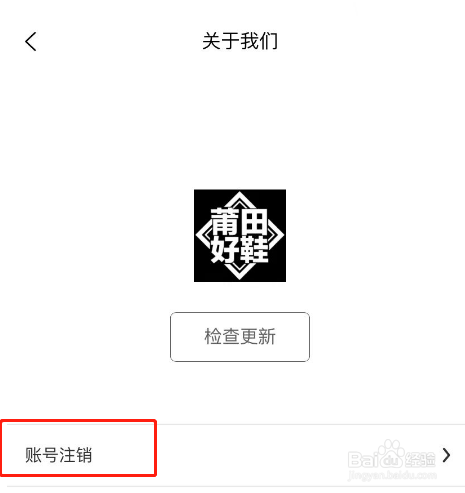Viewport: 465px width, 493px height.
Task: Tap the 莆田好鞋 app logo
Action: (240, 235)
